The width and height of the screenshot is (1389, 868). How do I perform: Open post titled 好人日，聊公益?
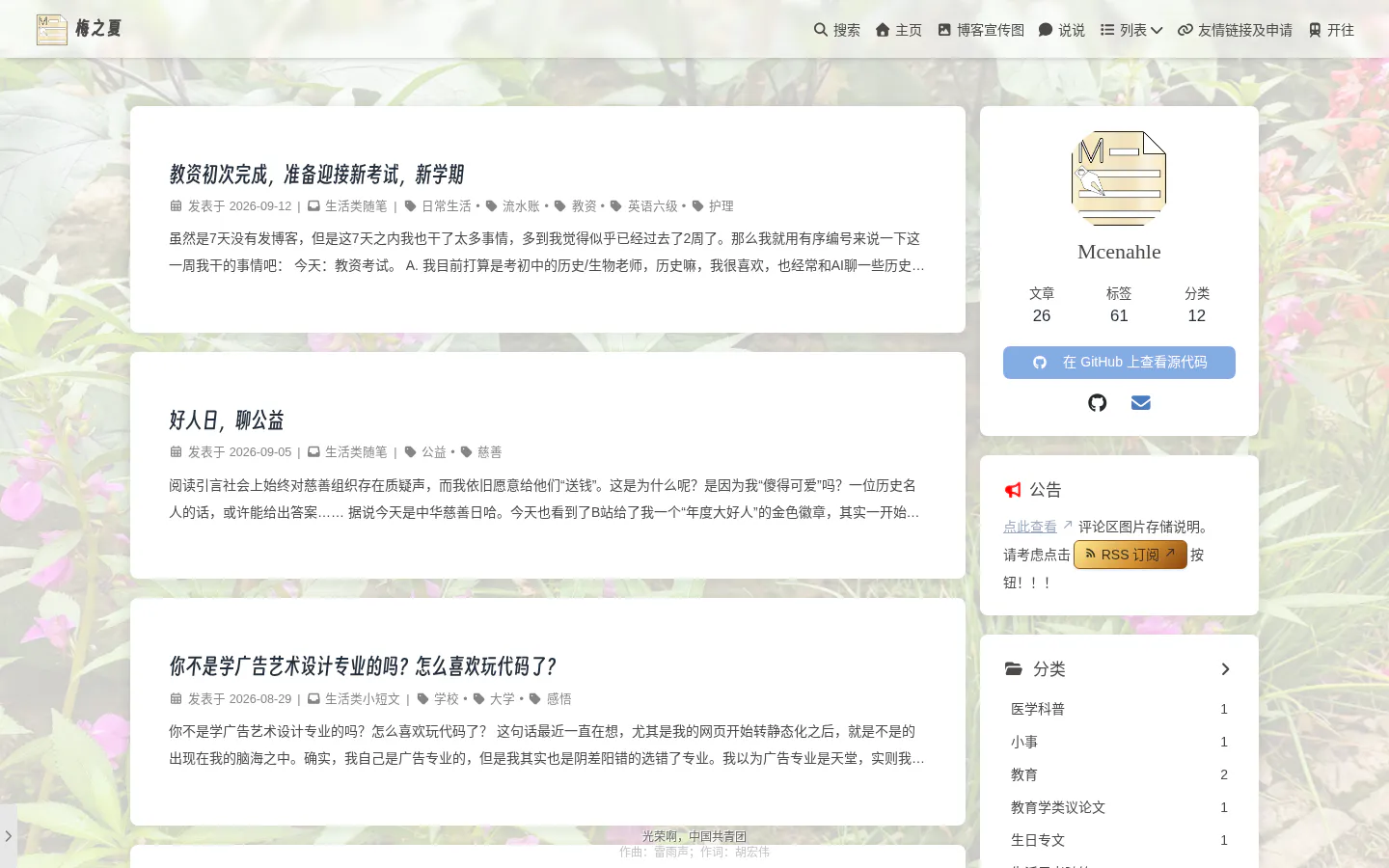pyautogui.click(x=227, y=420)
